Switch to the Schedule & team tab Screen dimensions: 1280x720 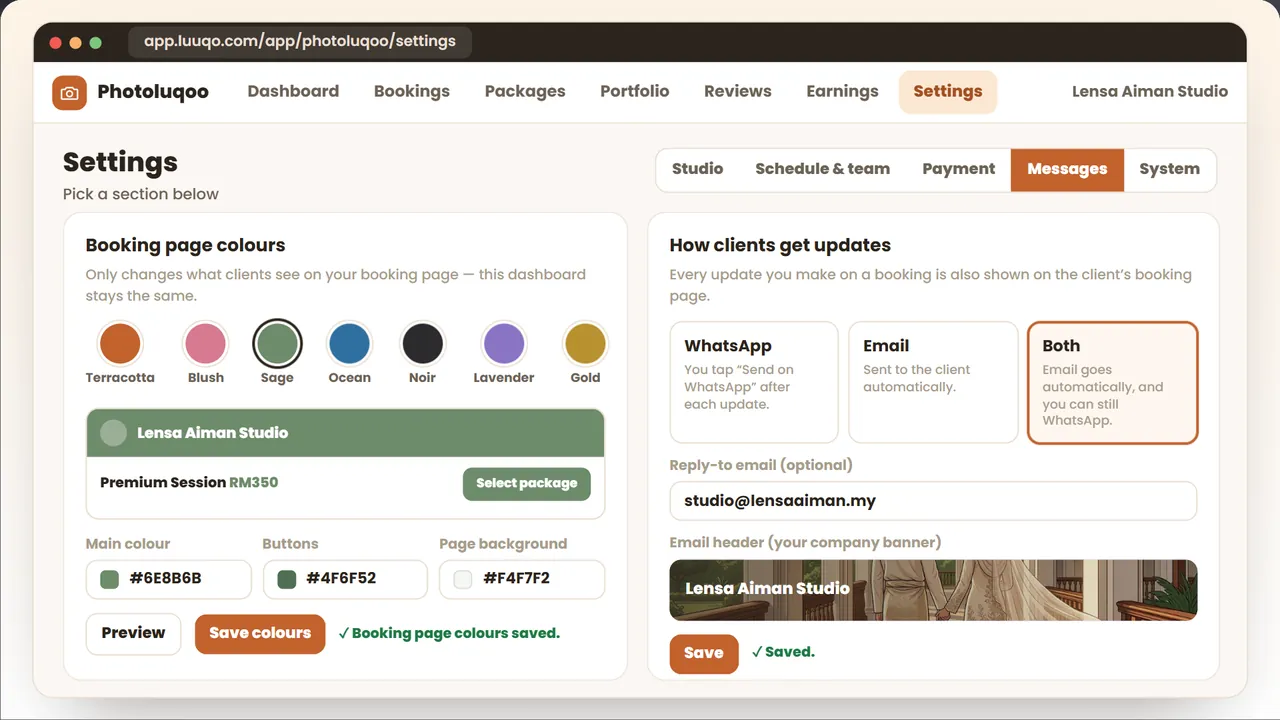[822, 169]
